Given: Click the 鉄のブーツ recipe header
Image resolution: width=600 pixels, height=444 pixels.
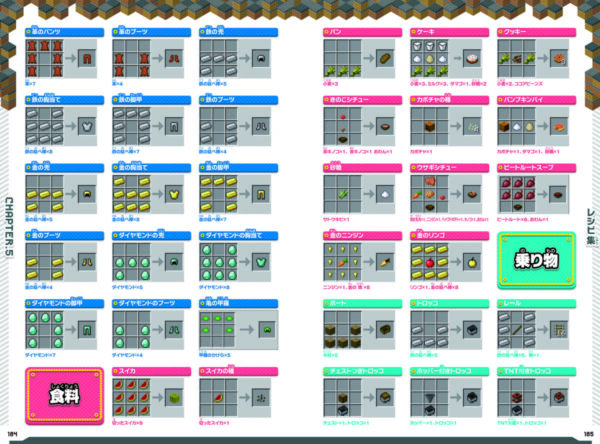Looking at the screenshot, I should click(238, 100).
